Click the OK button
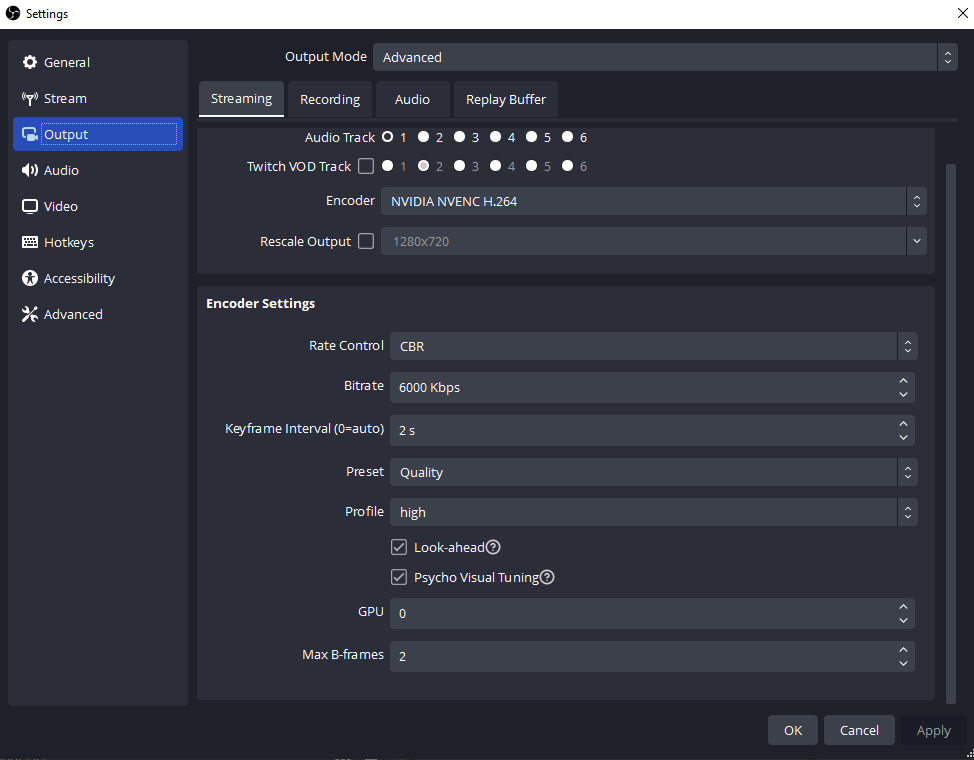The height and width of the screenshot is (760, 974). (792, 730)
